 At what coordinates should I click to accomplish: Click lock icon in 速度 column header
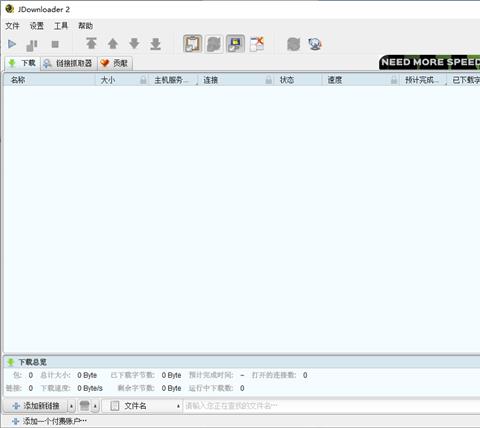tap(394, 80)
